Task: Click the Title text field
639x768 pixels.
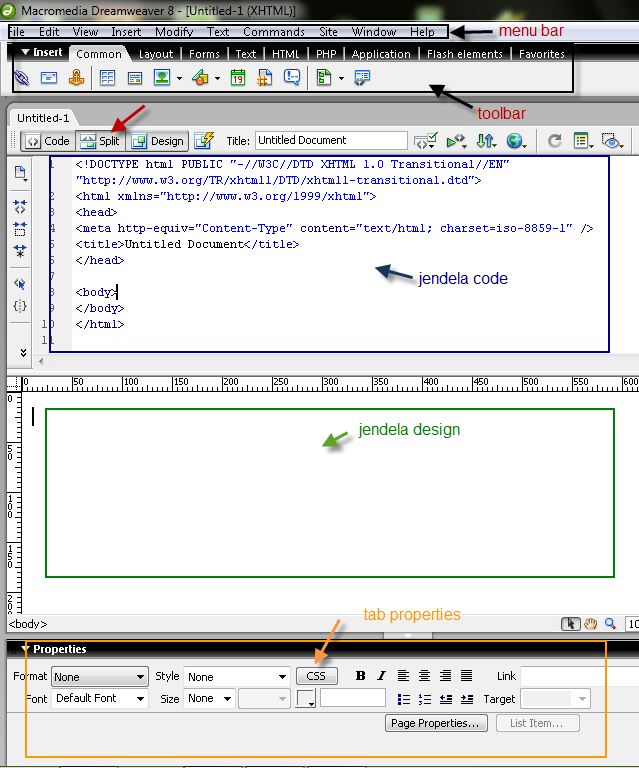Action: tap(331, 141)
